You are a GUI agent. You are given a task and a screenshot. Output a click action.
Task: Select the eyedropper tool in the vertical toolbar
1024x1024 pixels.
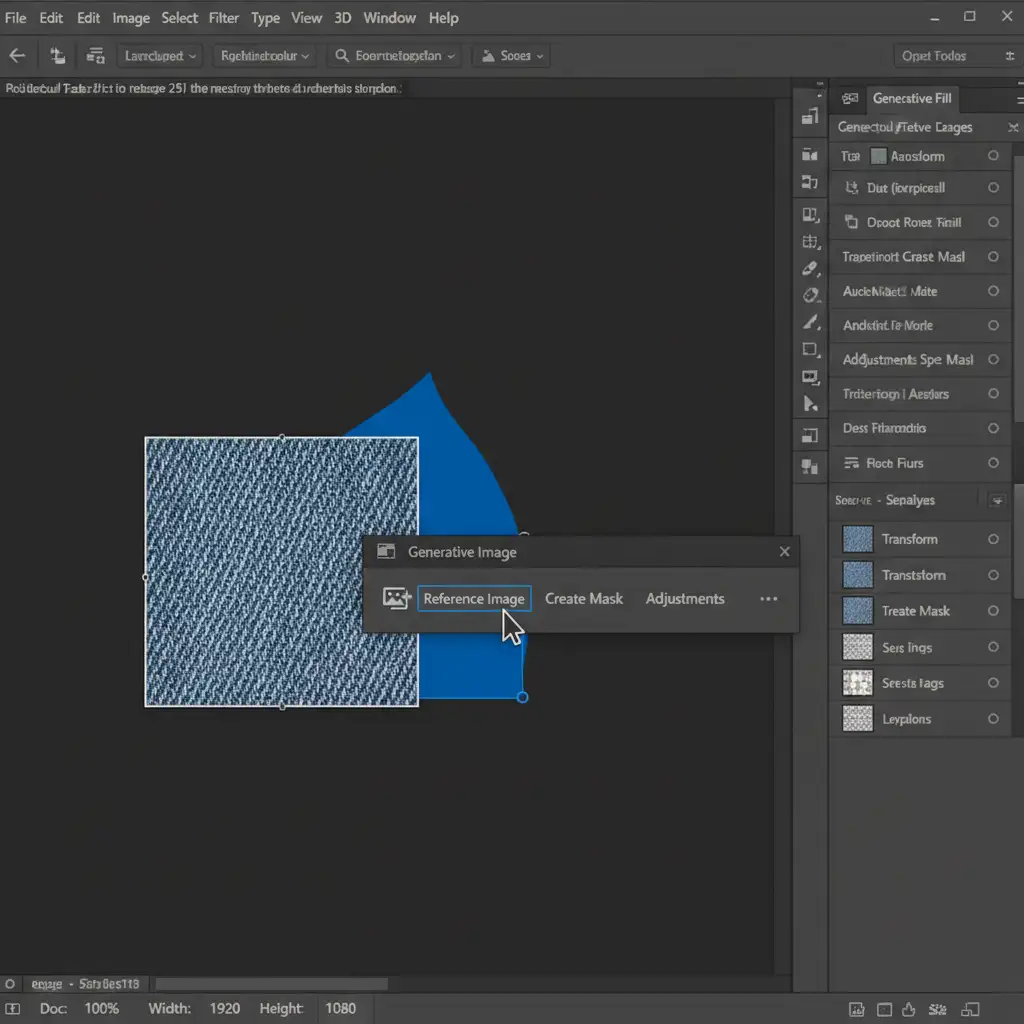[x=811, y=269]
